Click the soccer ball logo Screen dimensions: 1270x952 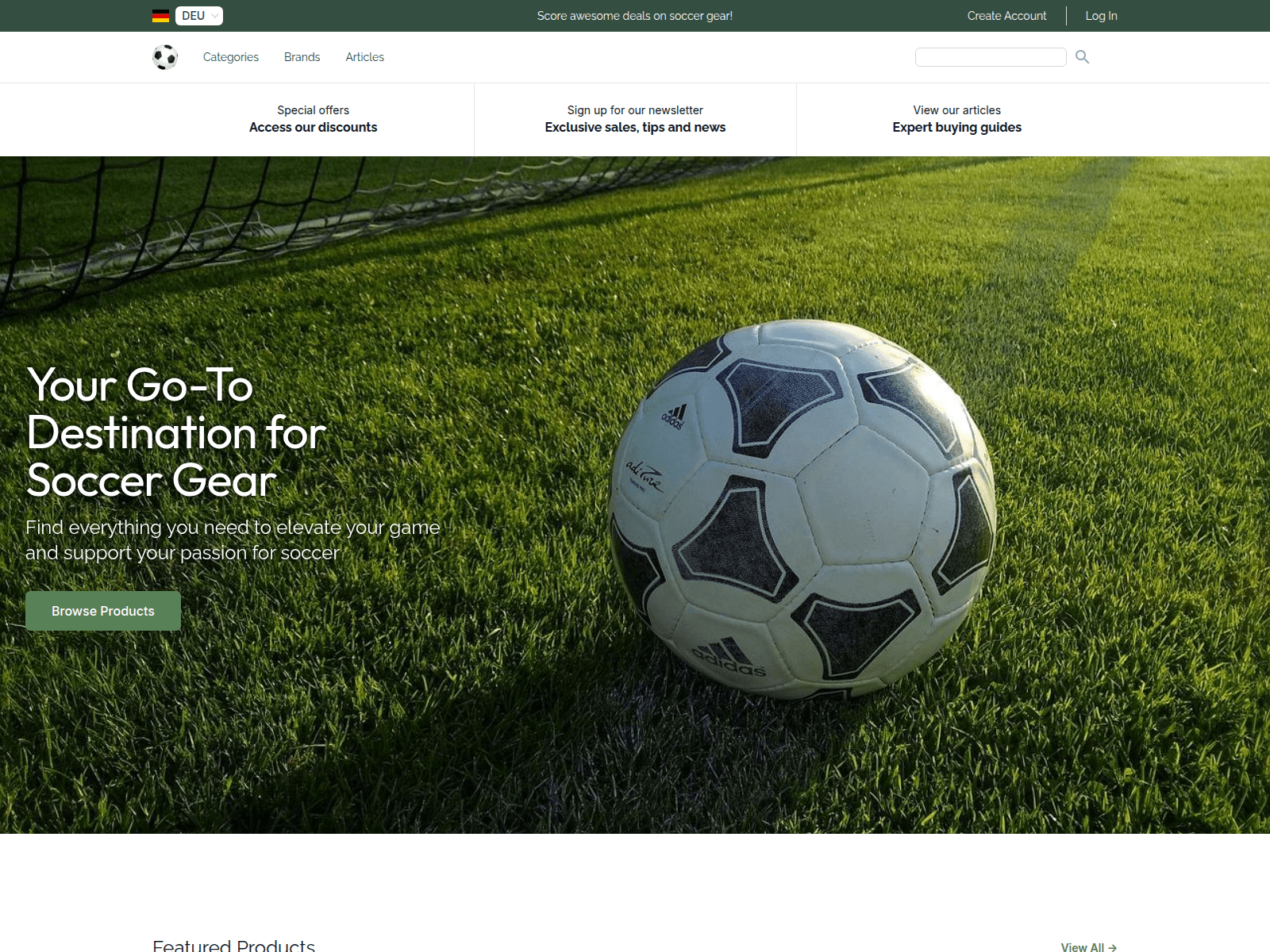click(x=165, y=56)
